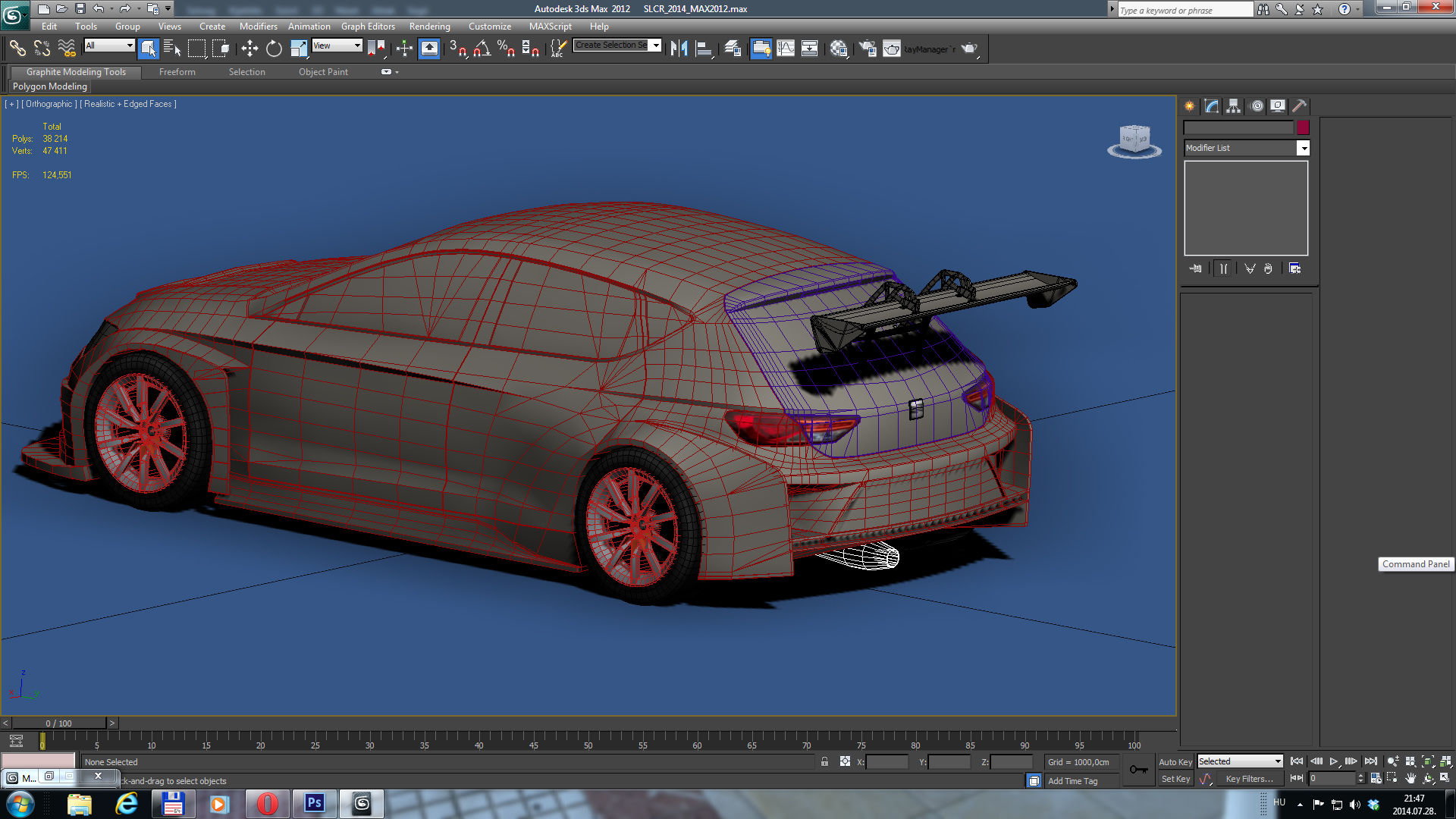Click the Select by Name icon

point(172,49)
